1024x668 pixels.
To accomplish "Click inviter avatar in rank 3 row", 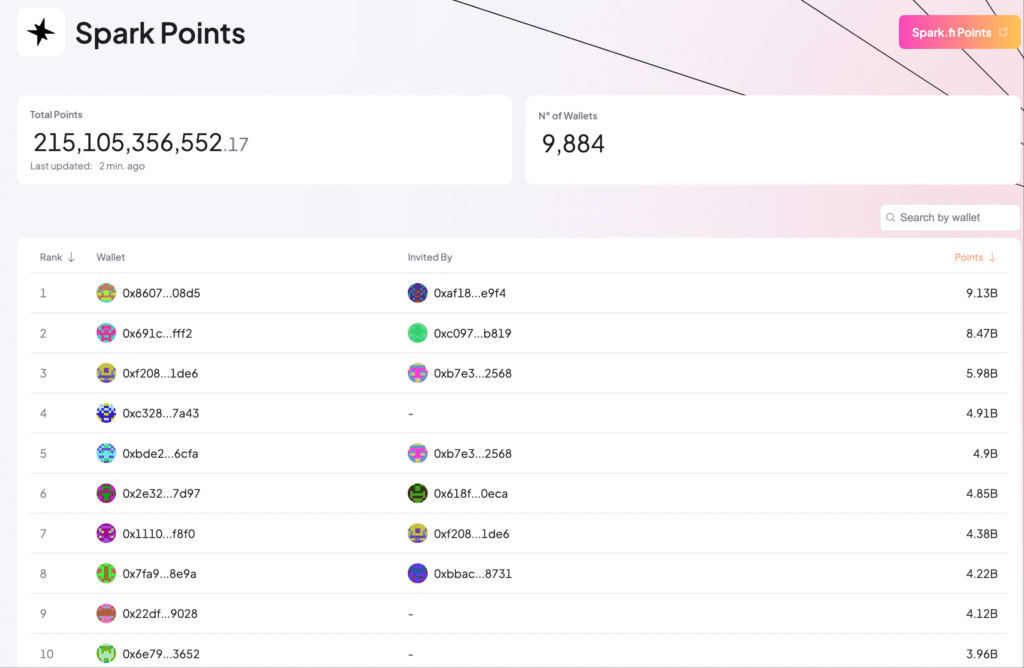I will pyautogui.click(x=417, y=373).
